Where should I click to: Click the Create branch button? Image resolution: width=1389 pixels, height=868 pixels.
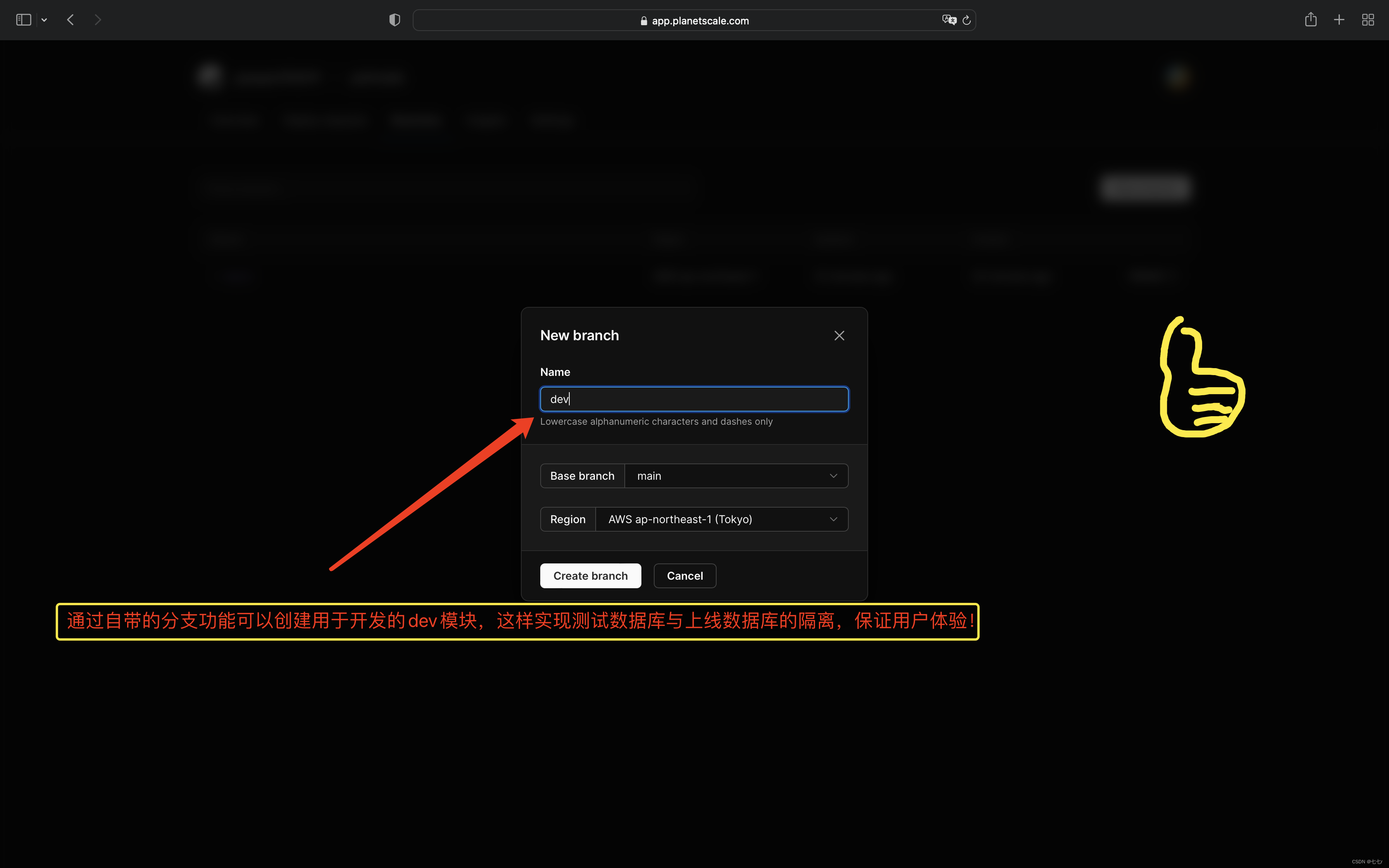pyautogui.click(x=591, y=575)
